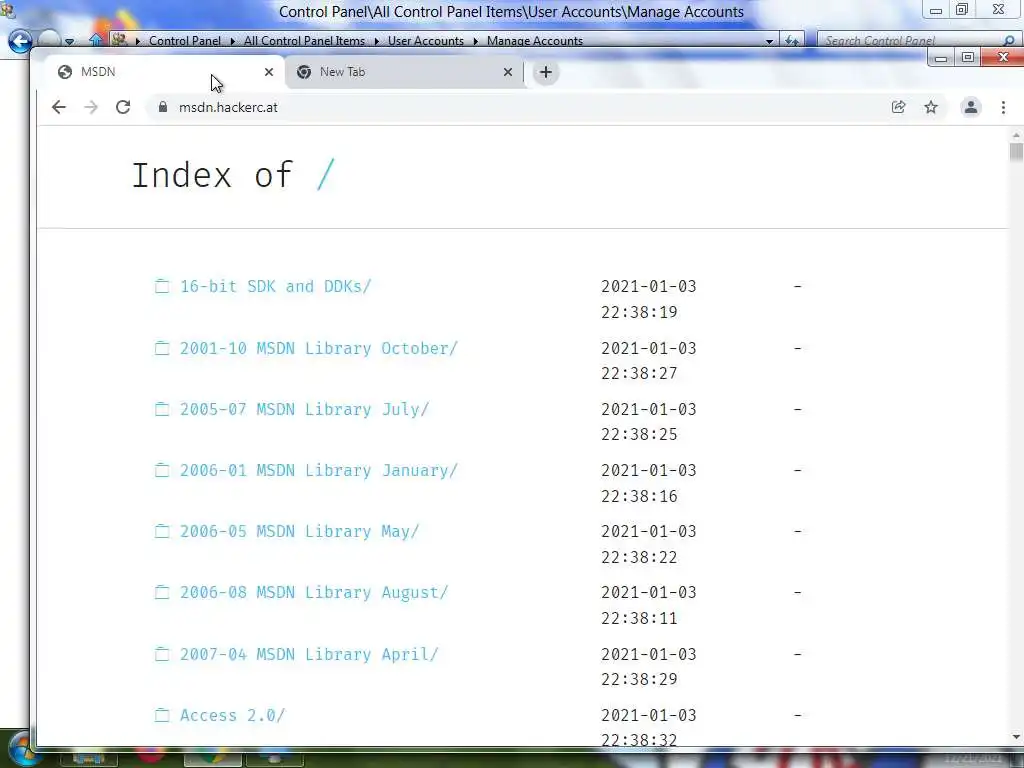This screenshot has width=1024, height=768.
Task: Click folder icon beside 2006-05 MSDN Library May
Action: point(162,531)
